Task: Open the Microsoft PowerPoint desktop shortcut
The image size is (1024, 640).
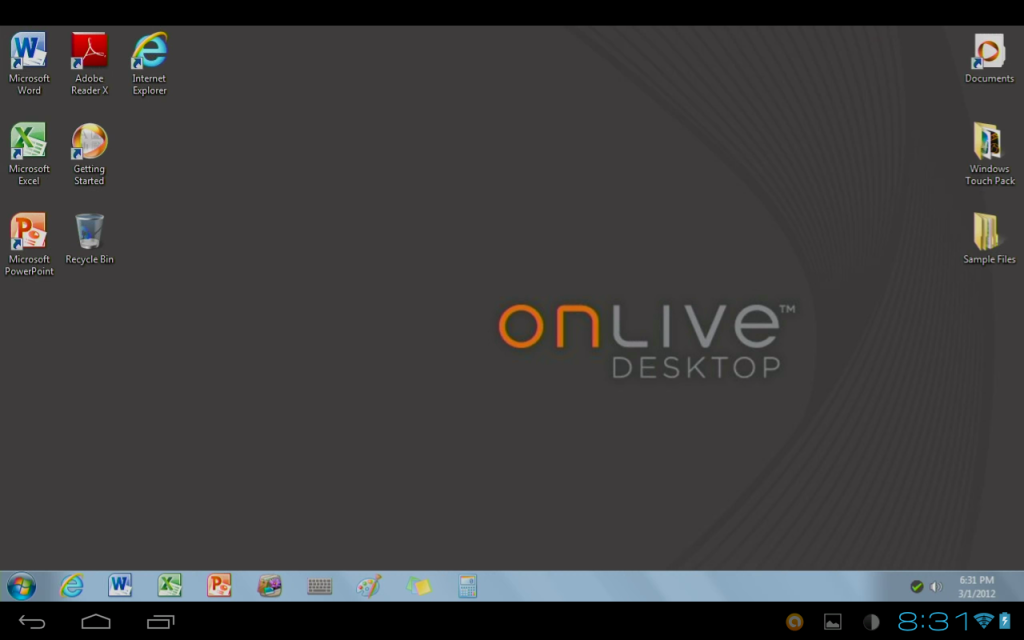Action: point(29,244)
